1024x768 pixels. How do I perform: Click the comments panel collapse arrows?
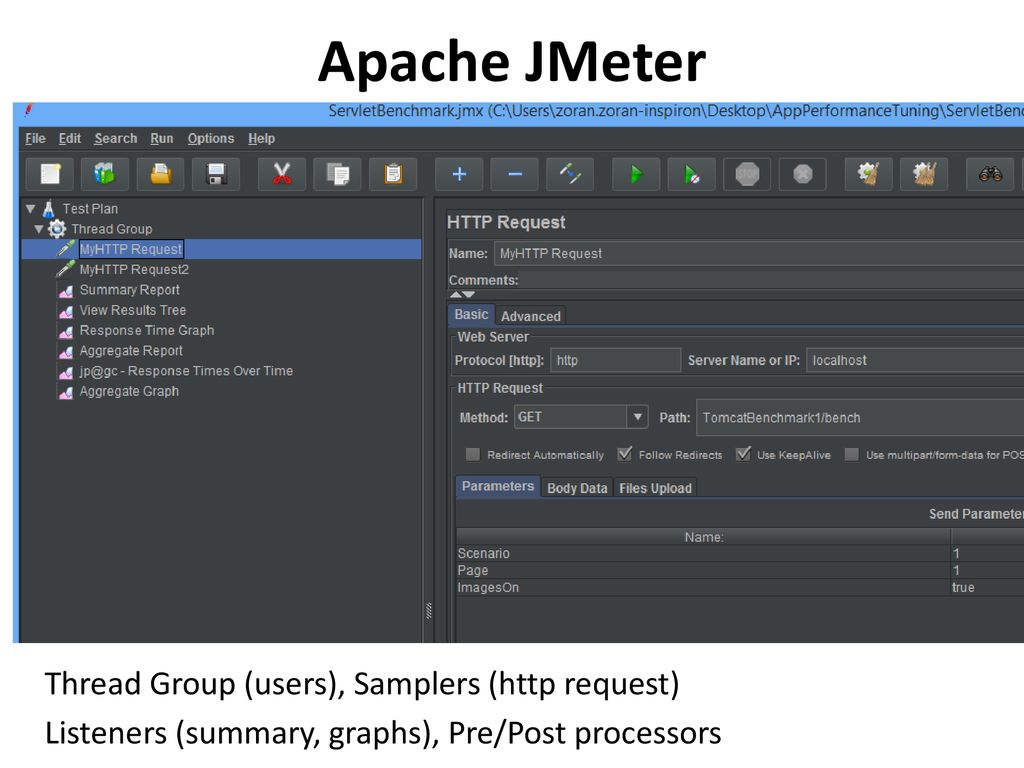click(462, 295)
